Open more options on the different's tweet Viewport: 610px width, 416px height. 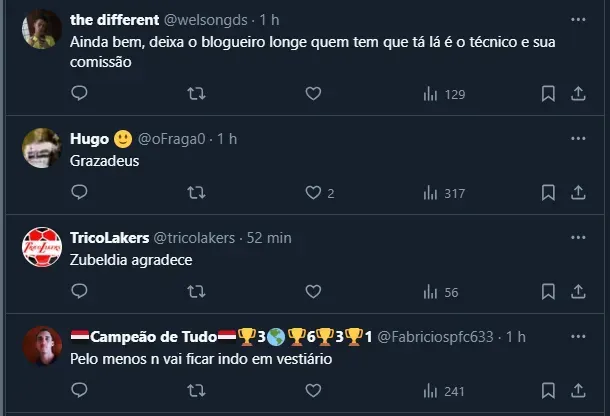(x=578, y=20)
